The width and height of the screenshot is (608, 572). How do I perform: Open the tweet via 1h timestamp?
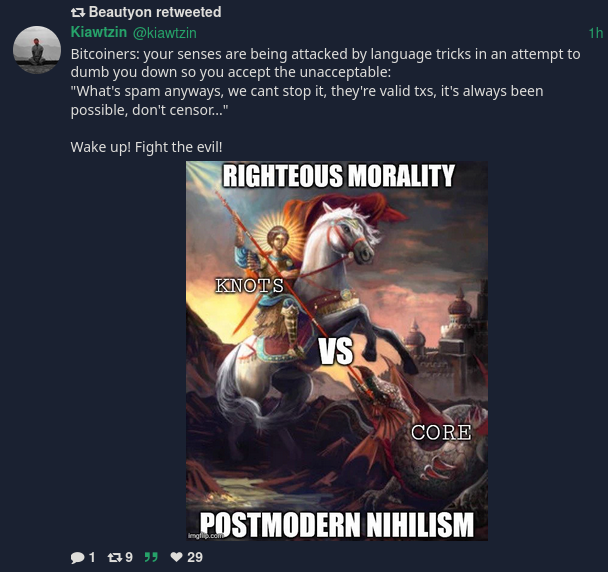coord(596,33)
